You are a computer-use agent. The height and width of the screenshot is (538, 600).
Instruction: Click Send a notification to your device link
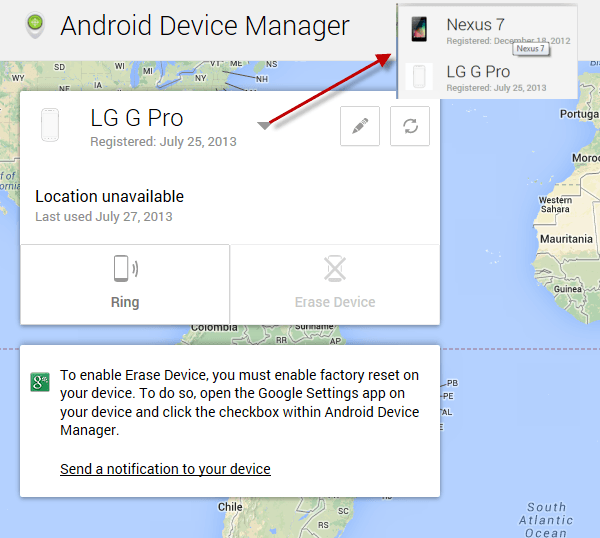point(165,469)
